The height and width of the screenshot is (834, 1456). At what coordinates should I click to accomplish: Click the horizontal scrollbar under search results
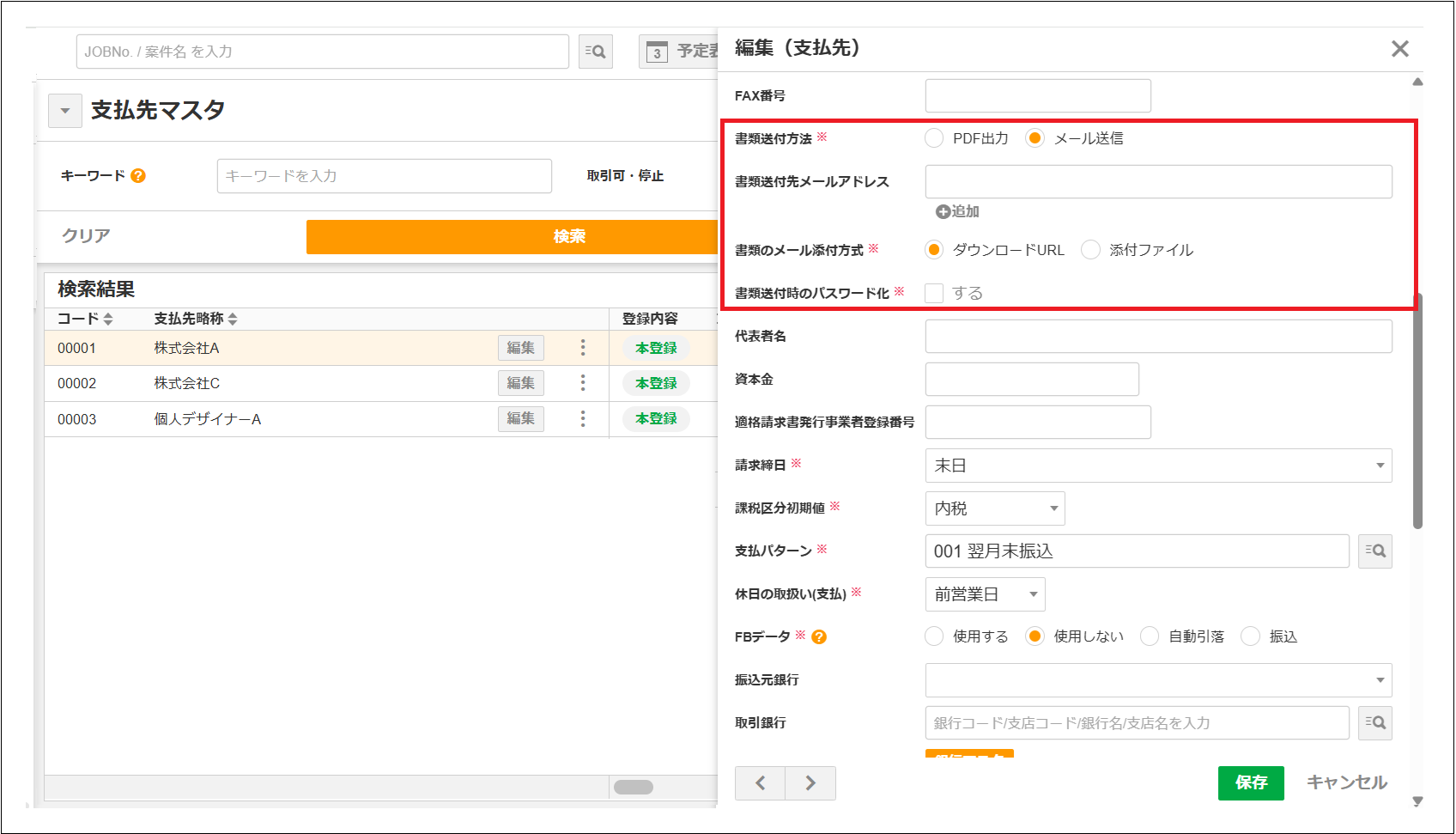[x=634, y=787]
